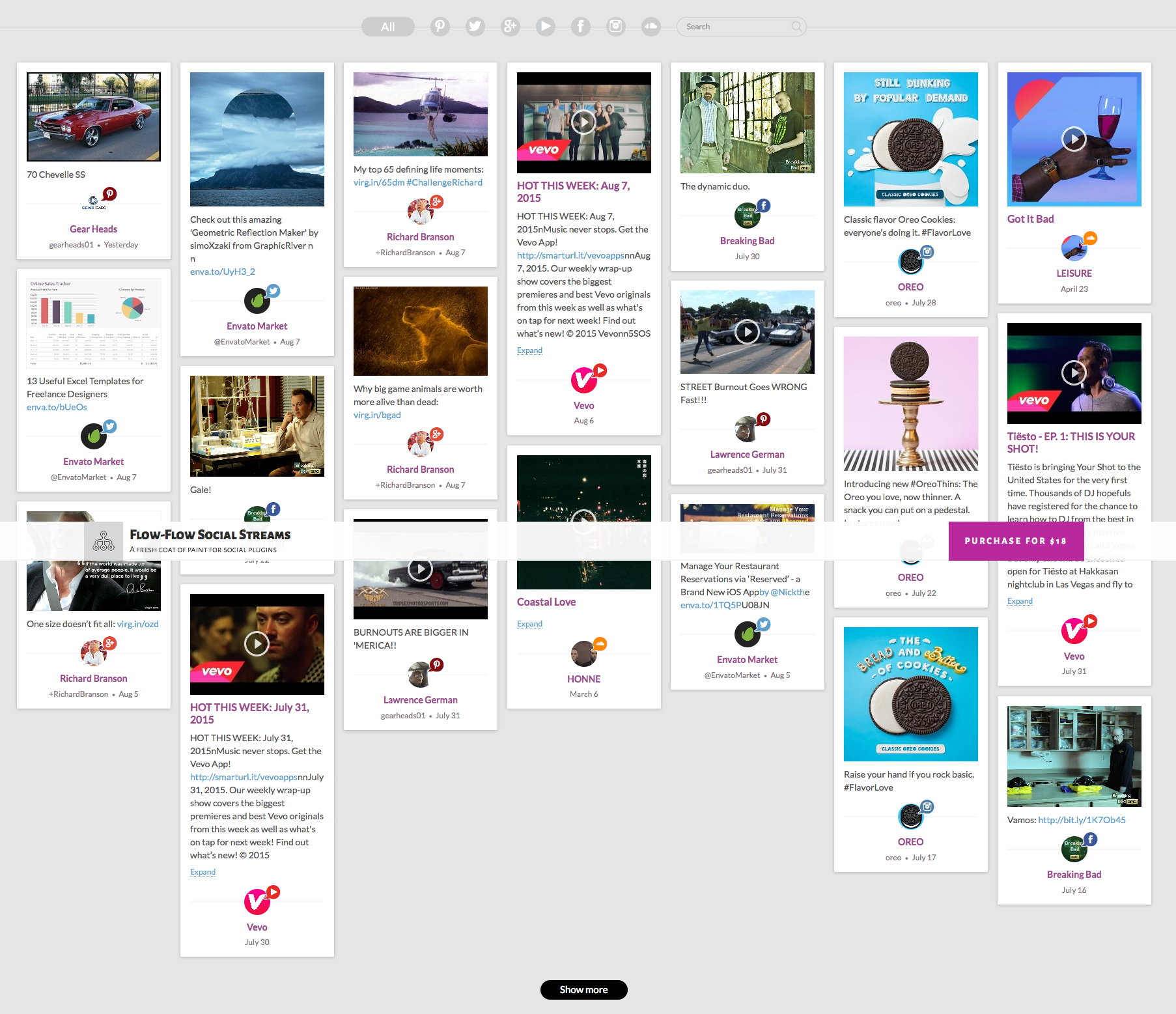
Task: Play the Got It Bad track
Action: point(1074,139)
